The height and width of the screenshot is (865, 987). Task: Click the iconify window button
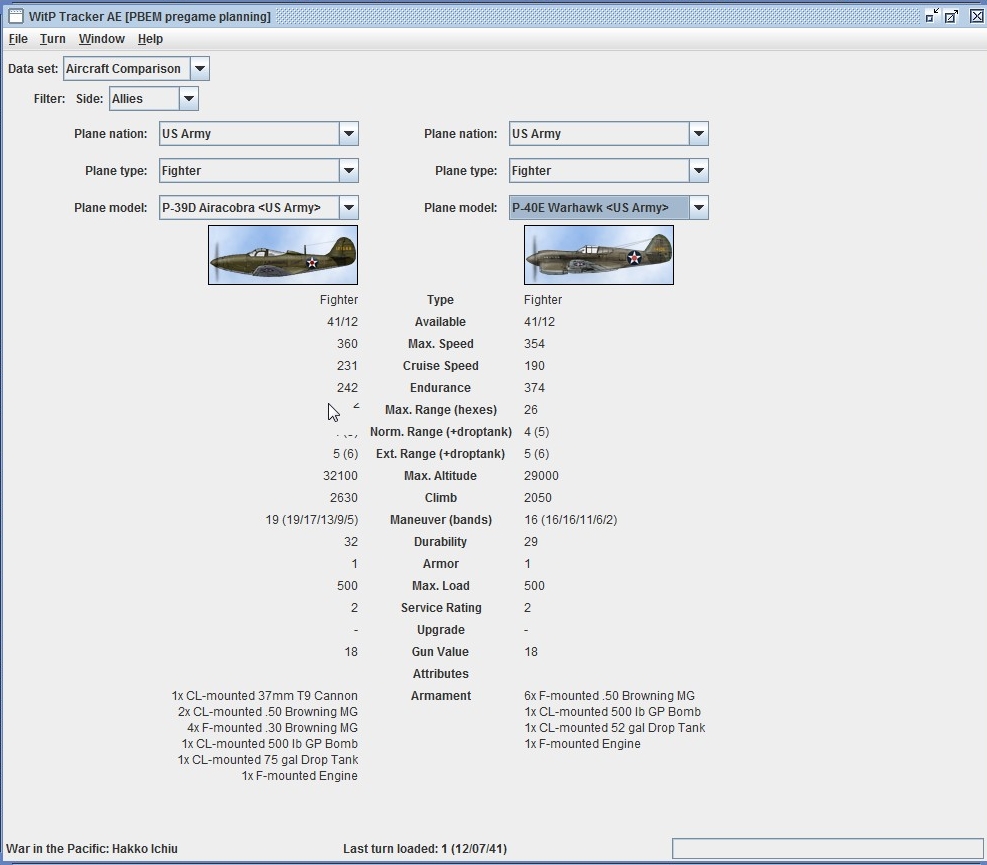click(x=932, y=16)
